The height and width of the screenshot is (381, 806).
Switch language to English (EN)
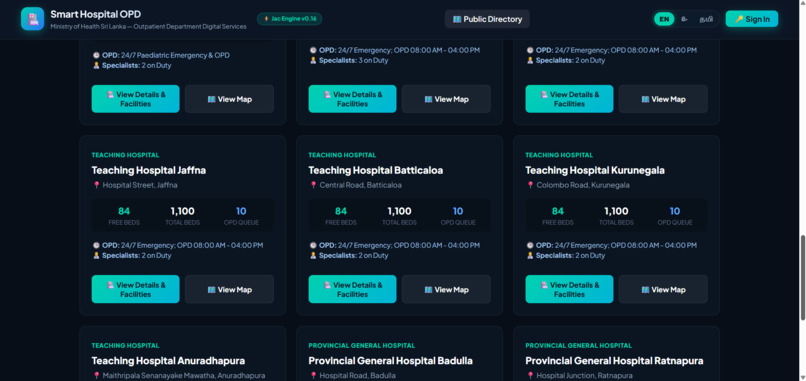click(664, 20)
